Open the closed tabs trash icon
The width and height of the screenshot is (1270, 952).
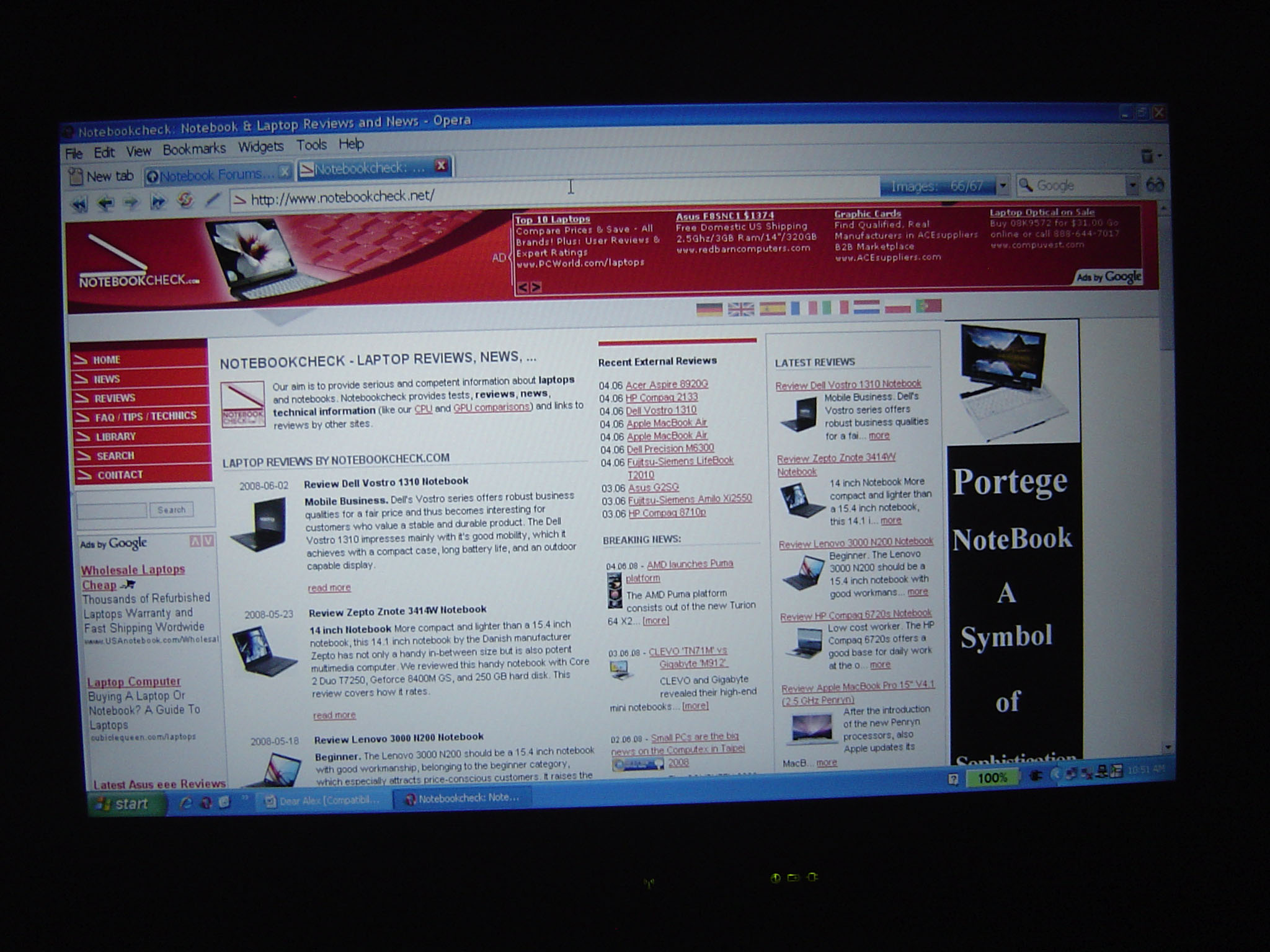(x=1148, y=156)
